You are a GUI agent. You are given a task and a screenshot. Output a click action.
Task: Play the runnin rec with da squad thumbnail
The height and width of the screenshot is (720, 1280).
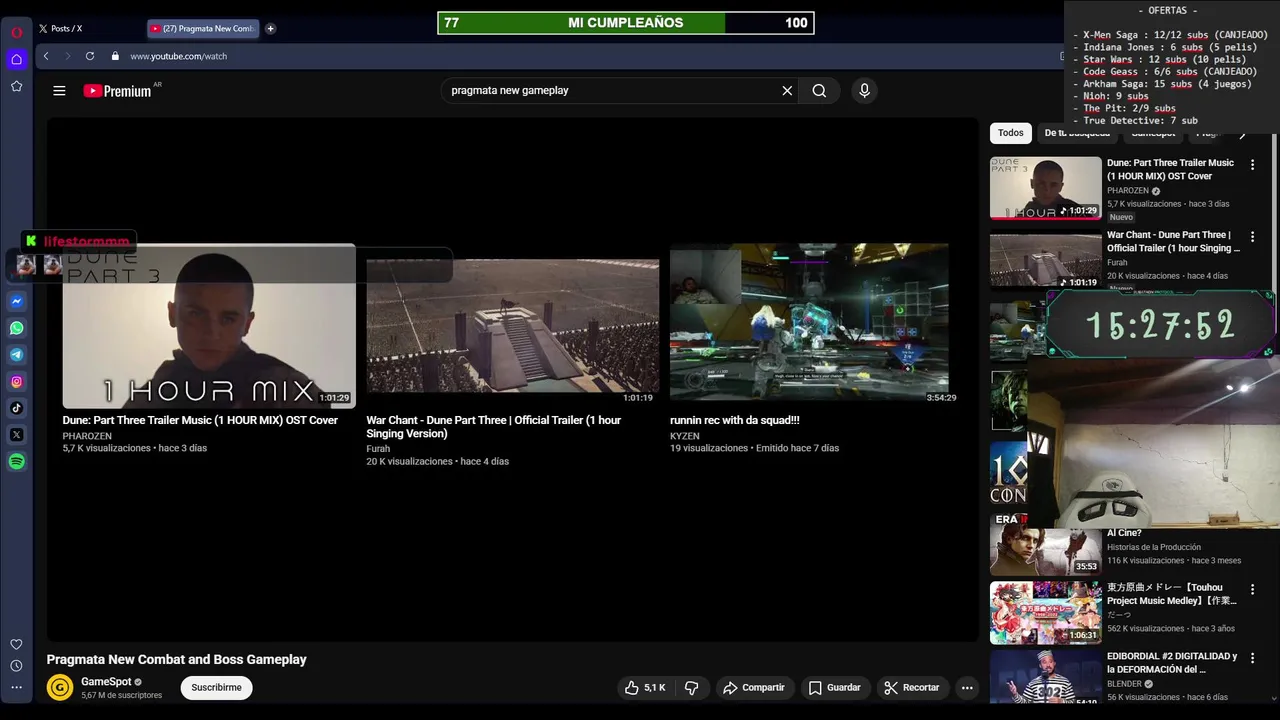809,322
